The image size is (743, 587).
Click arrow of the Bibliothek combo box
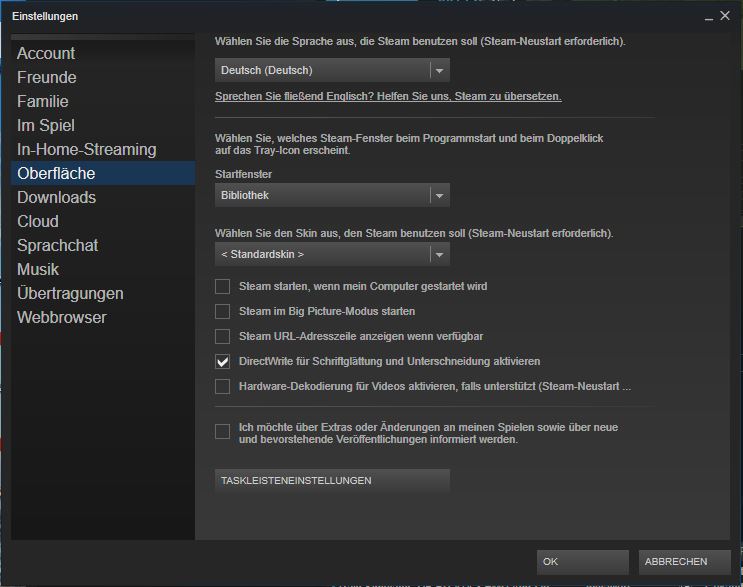click(439, 195)
